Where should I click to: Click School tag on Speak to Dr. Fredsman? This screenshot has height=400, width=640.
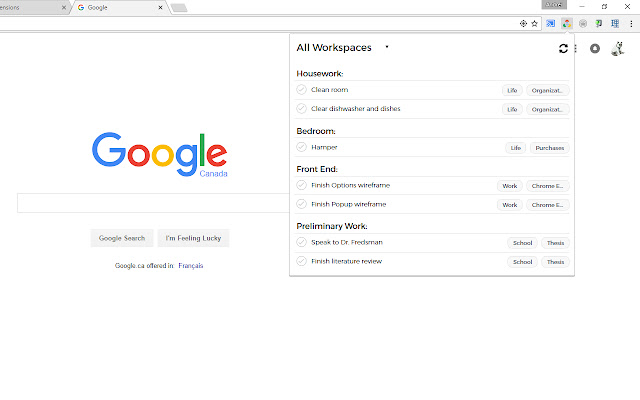pyautogui.click(x=522, y=243)
